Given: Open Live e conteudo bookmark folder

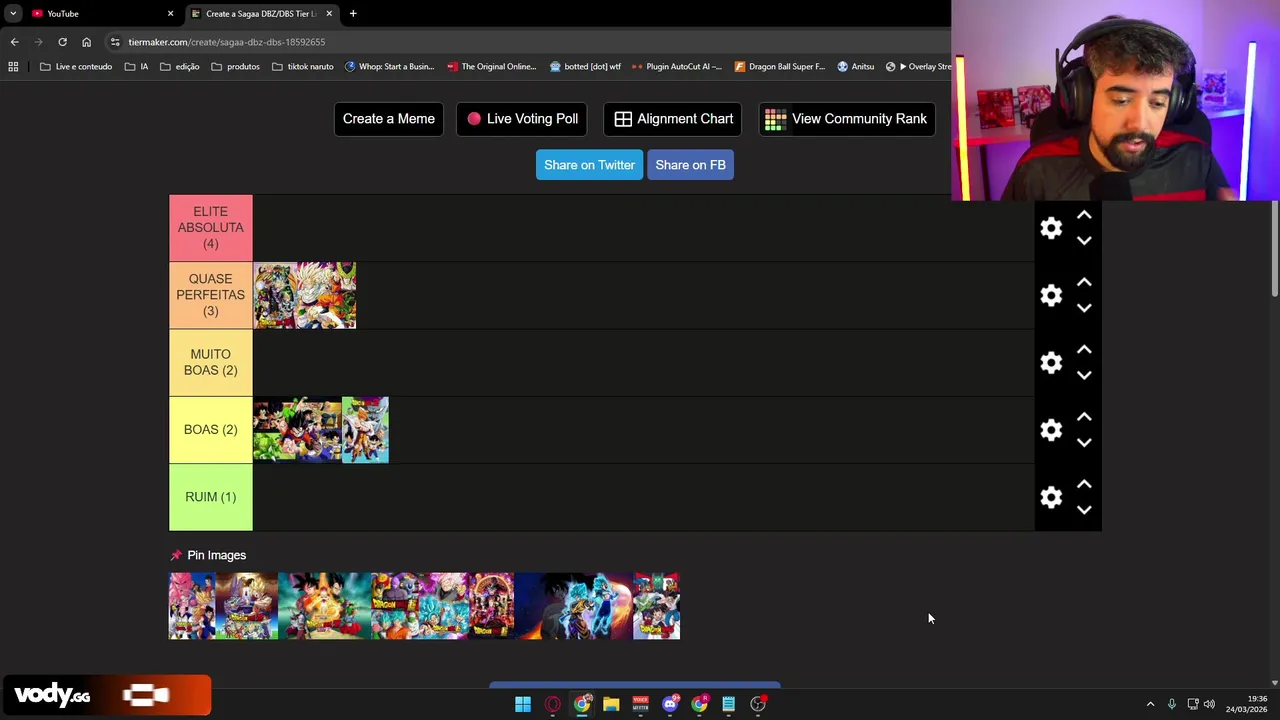Looking at the screenshot, I should tap(76, 67).
